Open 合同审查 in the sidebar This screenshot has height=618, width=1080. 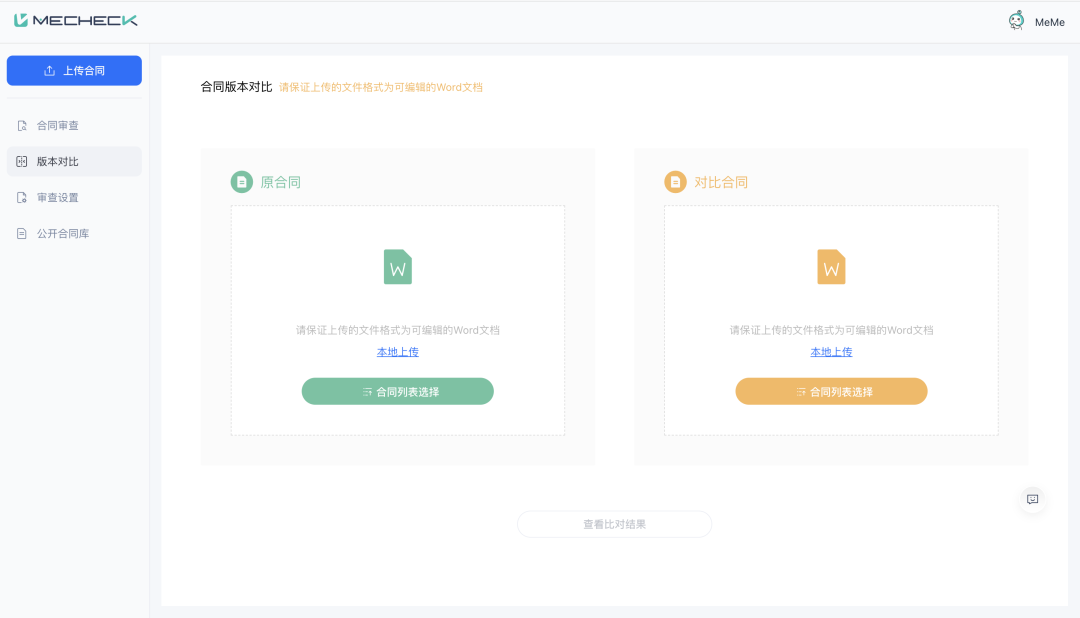(58, 126)
